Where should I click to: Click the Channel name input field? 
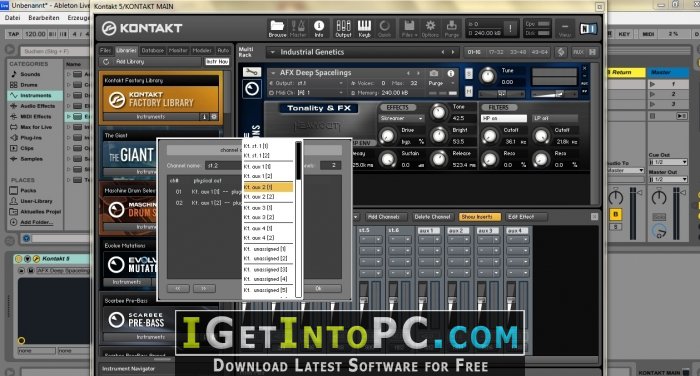coord(223,165)
